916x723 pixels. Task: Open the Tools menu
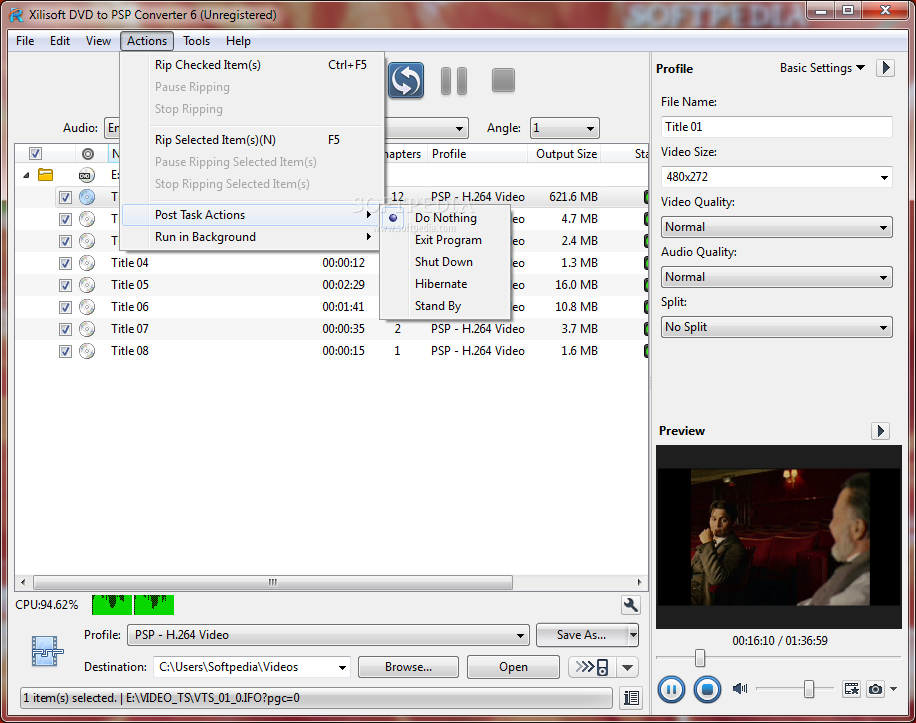tap(196, 41)
